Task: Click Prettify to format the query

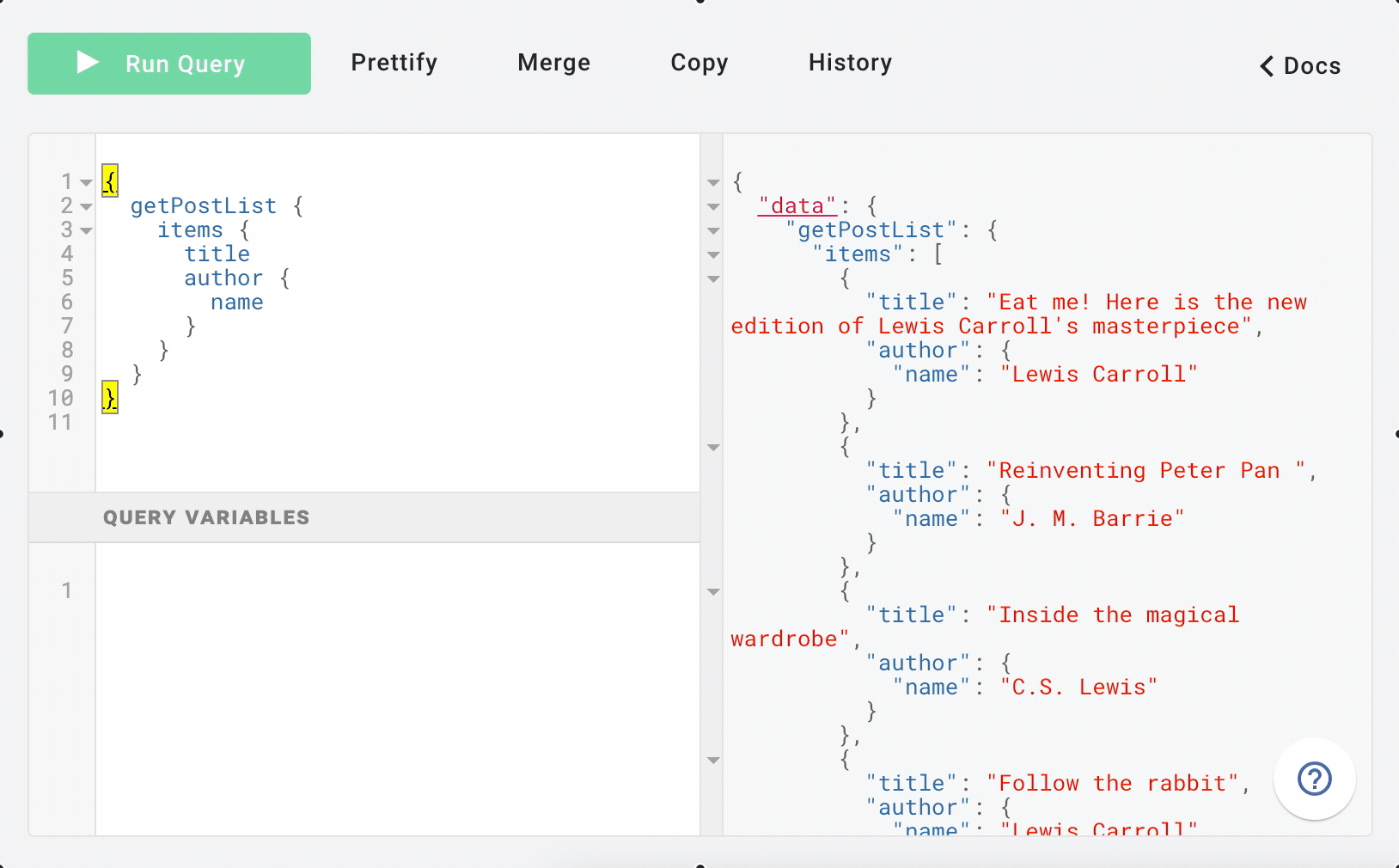Action: tap(394, 63)
